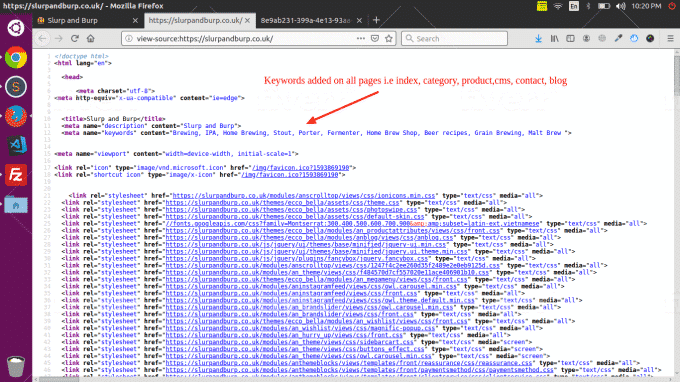
Task: Click the view-source URL address field
Action: 244,39
